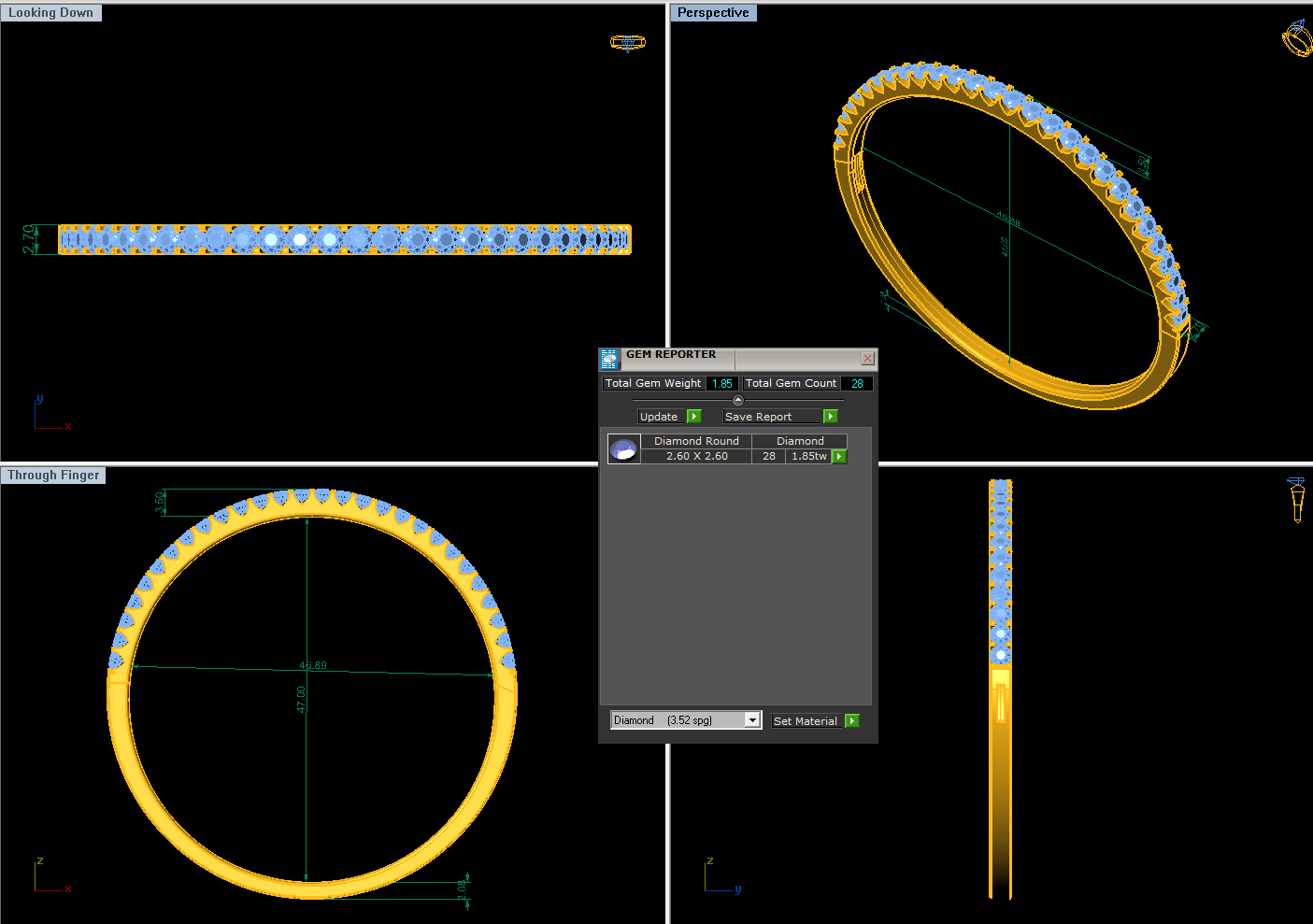Close the Gem Reporter dialog
Viewport: 1313px width, 924px height.
click(867, 359)
